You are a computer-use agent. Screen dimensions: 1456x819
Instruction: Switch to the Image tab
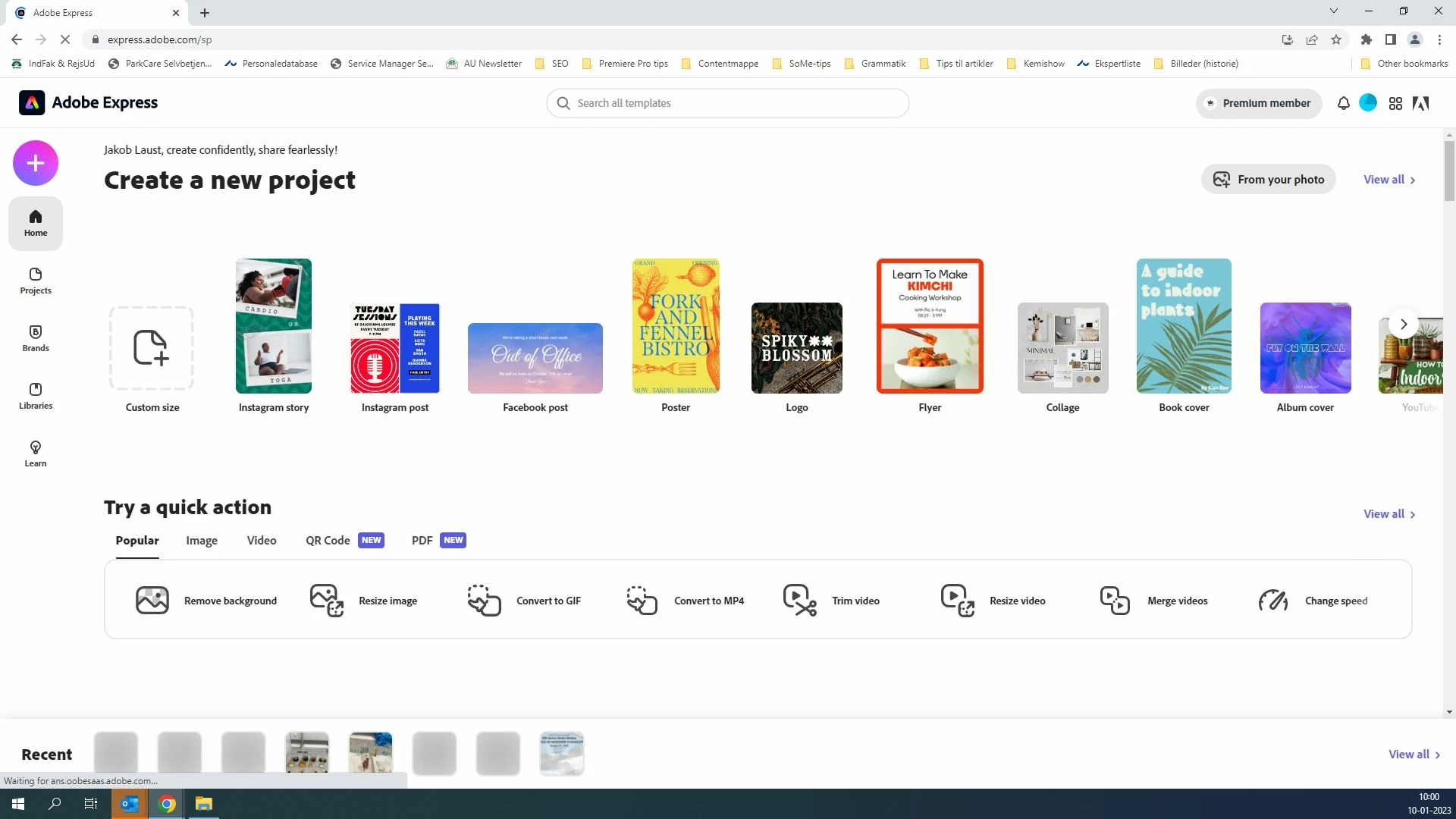click(x=202, y=541)
